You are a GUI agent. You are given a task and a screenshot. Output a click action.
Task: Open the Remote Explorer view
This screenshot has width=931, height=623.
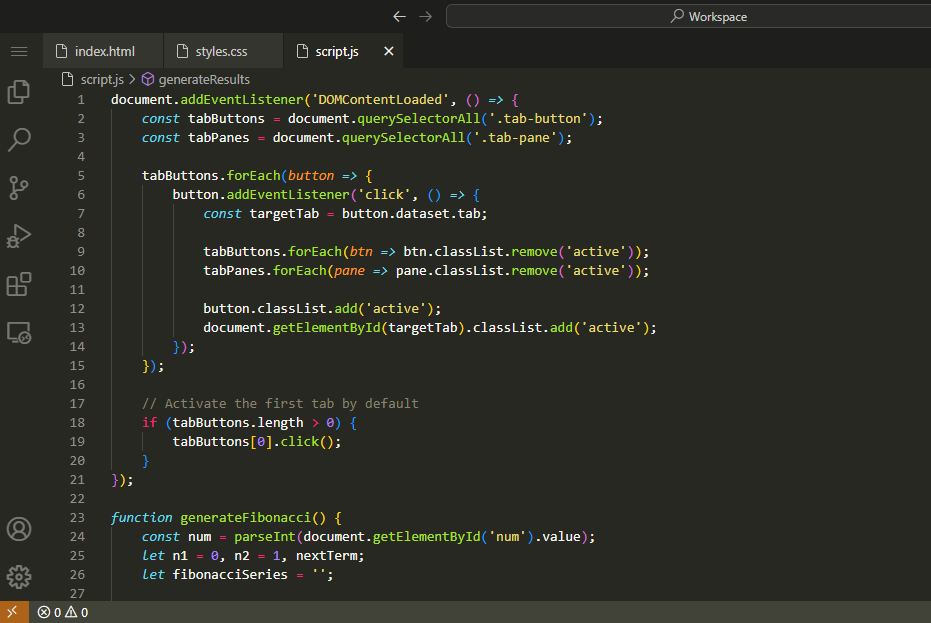(19, 333)
